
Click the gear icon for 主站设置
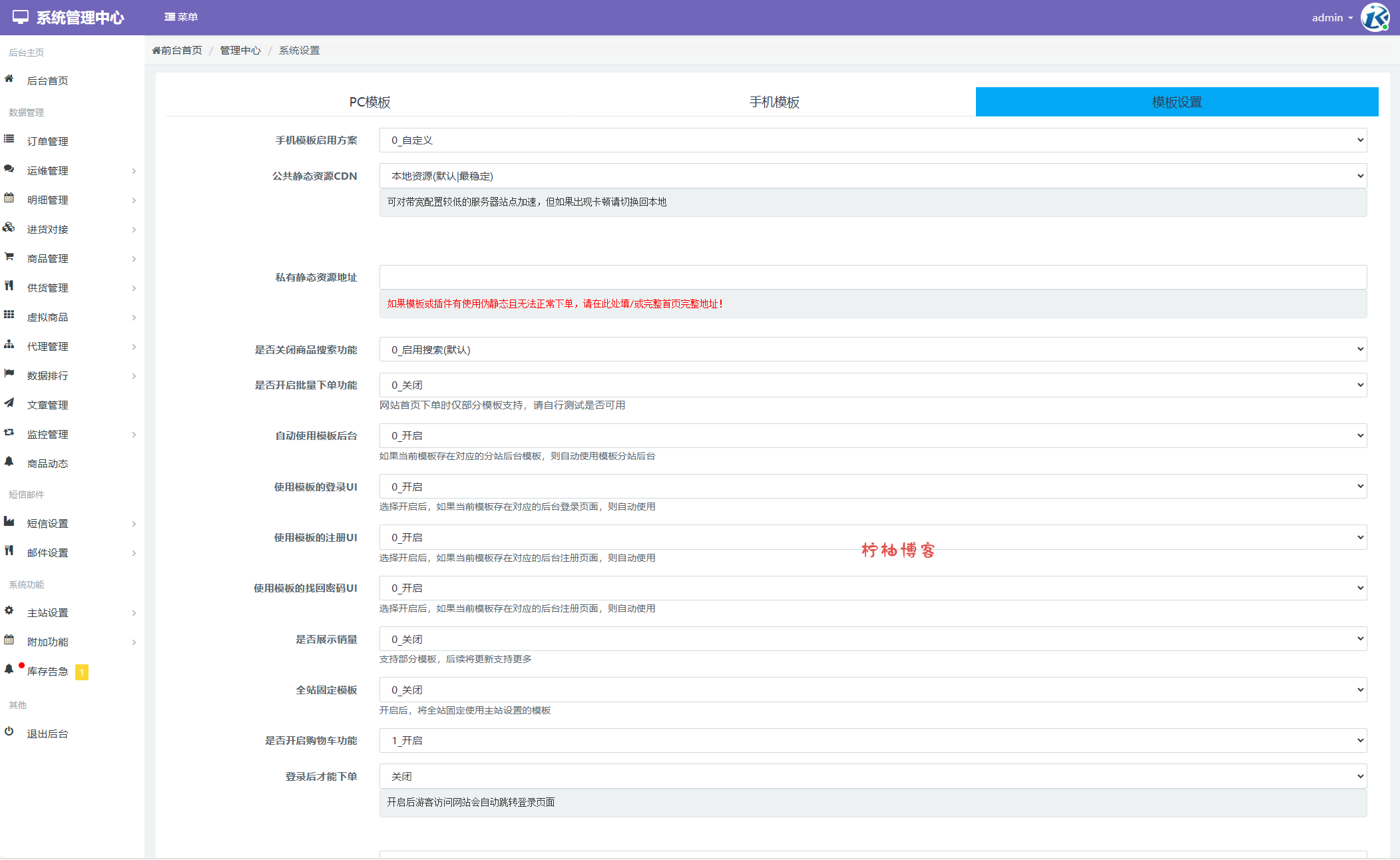[x=9, y=611]
